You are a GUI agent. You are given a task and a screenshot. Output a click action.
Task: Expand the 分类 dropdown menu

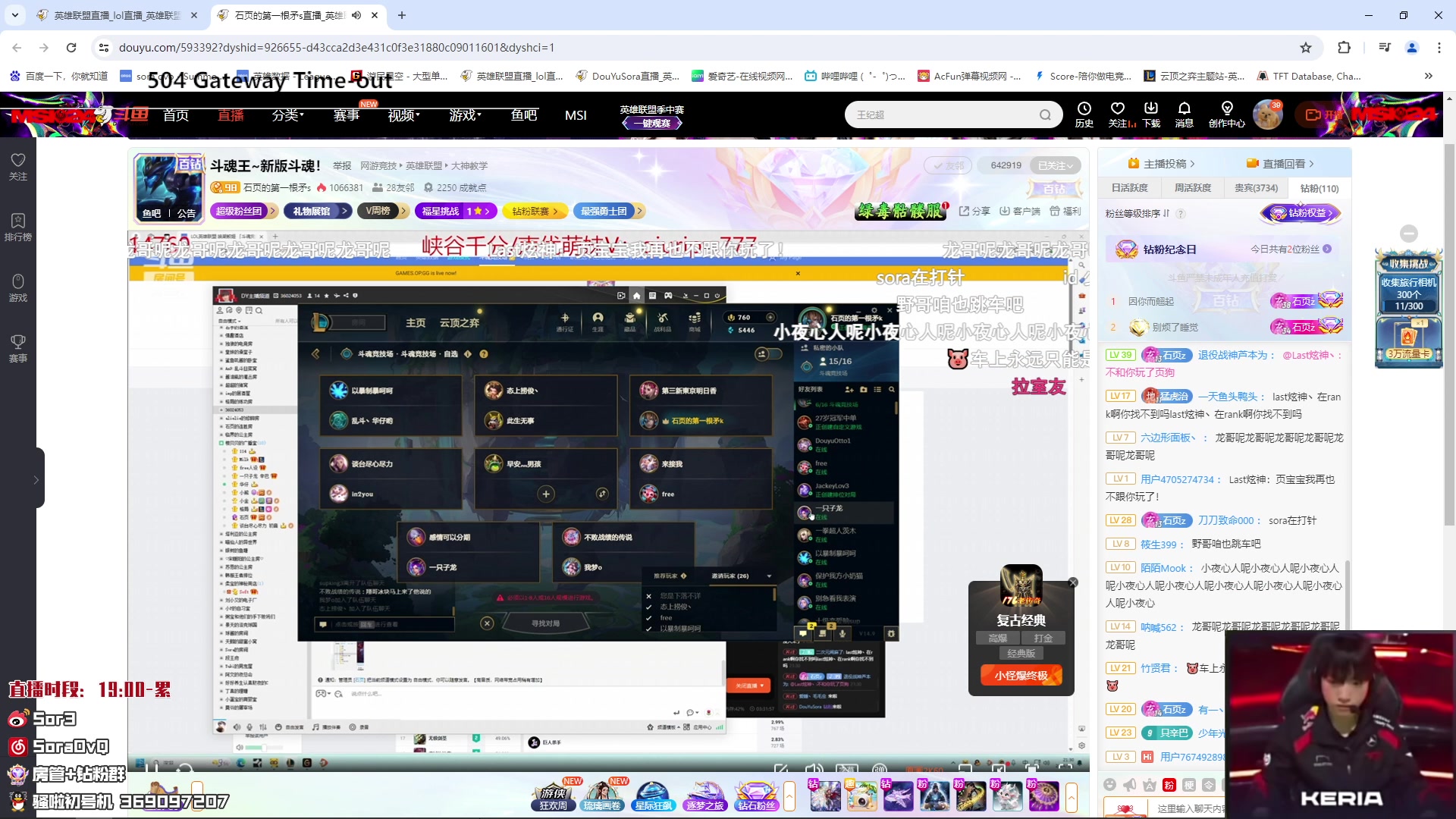tap(288, 115)
